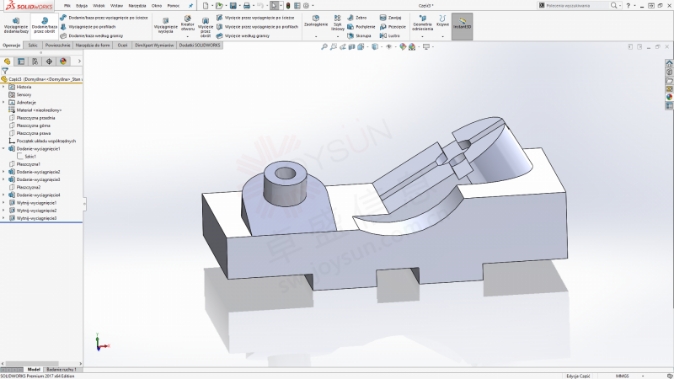
Task: Click the Edit appearance color ball icon
Action: (403, 47)
